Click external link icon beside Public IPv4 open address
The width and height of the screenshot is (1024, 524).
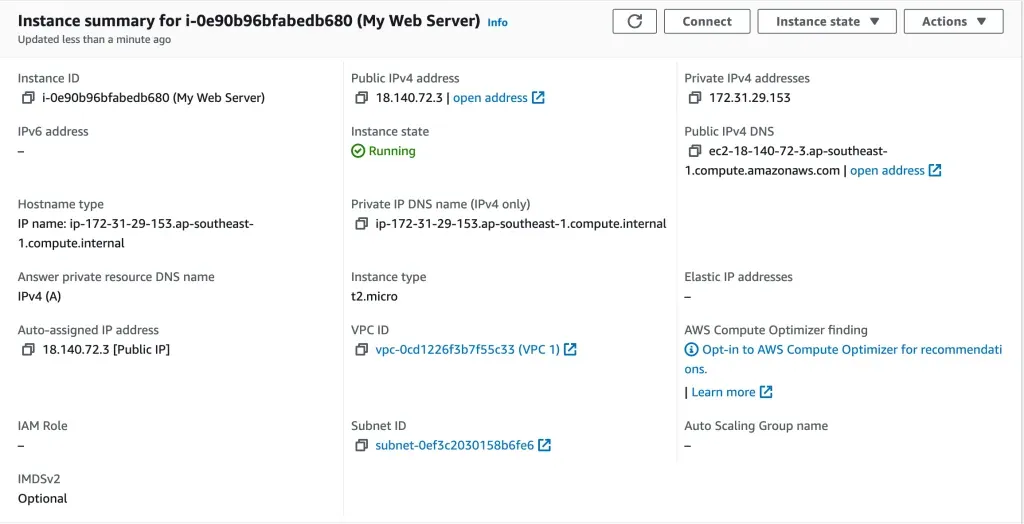point(538,97)
